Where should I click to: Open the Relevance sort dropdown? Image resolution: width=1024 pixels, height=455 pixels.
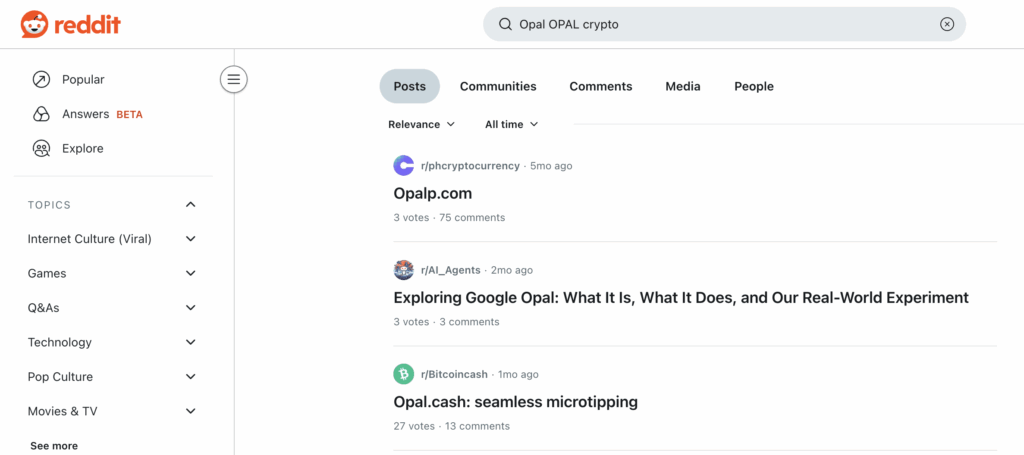click(421, 124)
